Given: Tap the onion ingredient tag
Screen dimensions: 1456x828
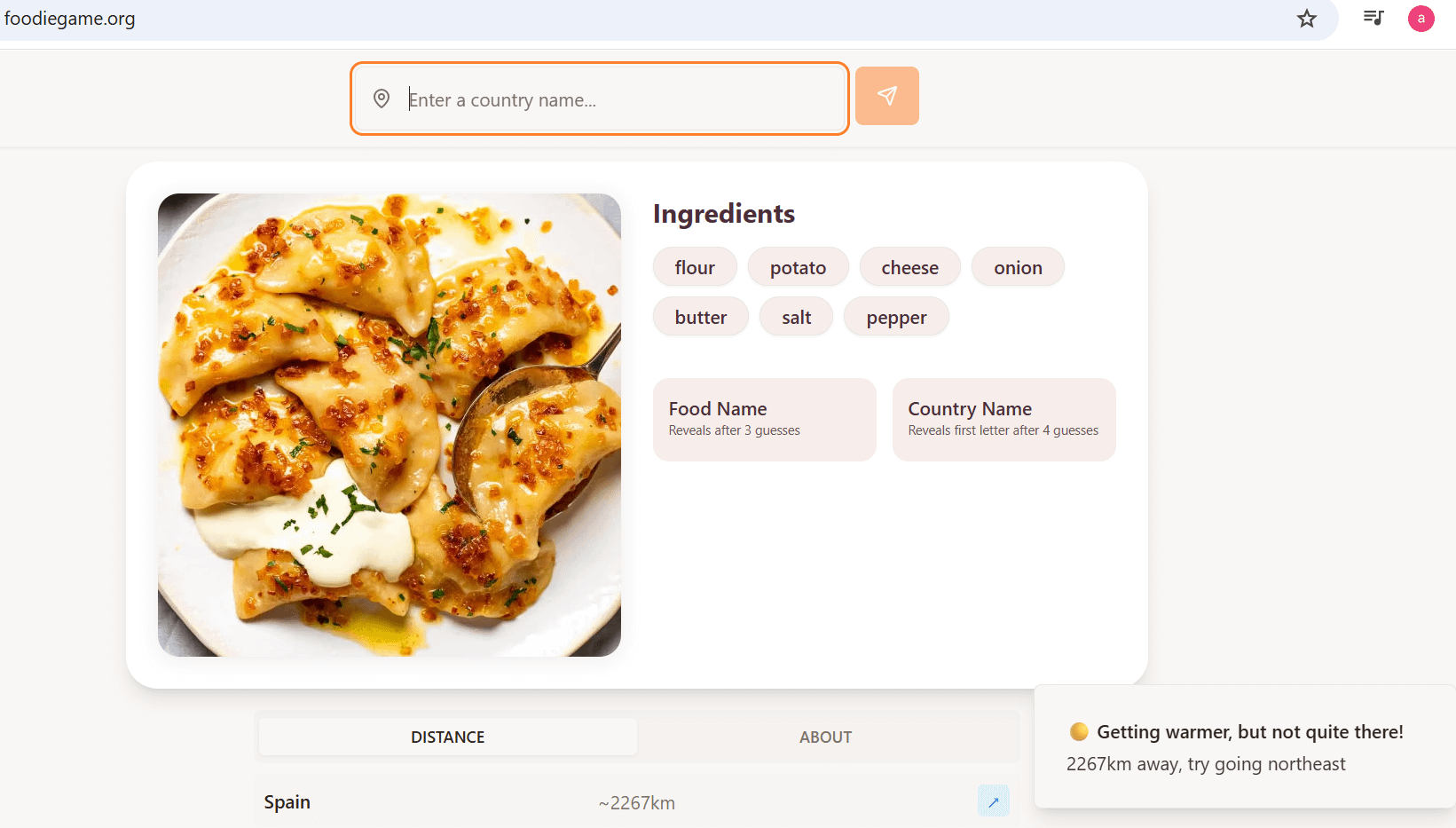Looking at the screenshot, I should click(1018, 267).
